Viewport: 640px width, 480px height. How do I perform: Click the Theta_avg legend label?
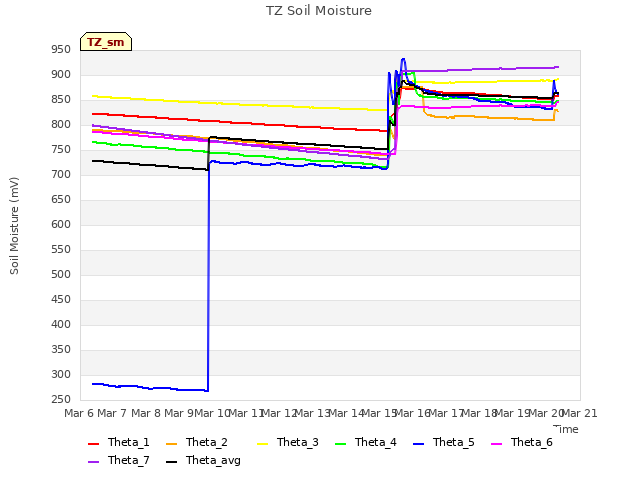pyautogui.click(x=213, y=460)
